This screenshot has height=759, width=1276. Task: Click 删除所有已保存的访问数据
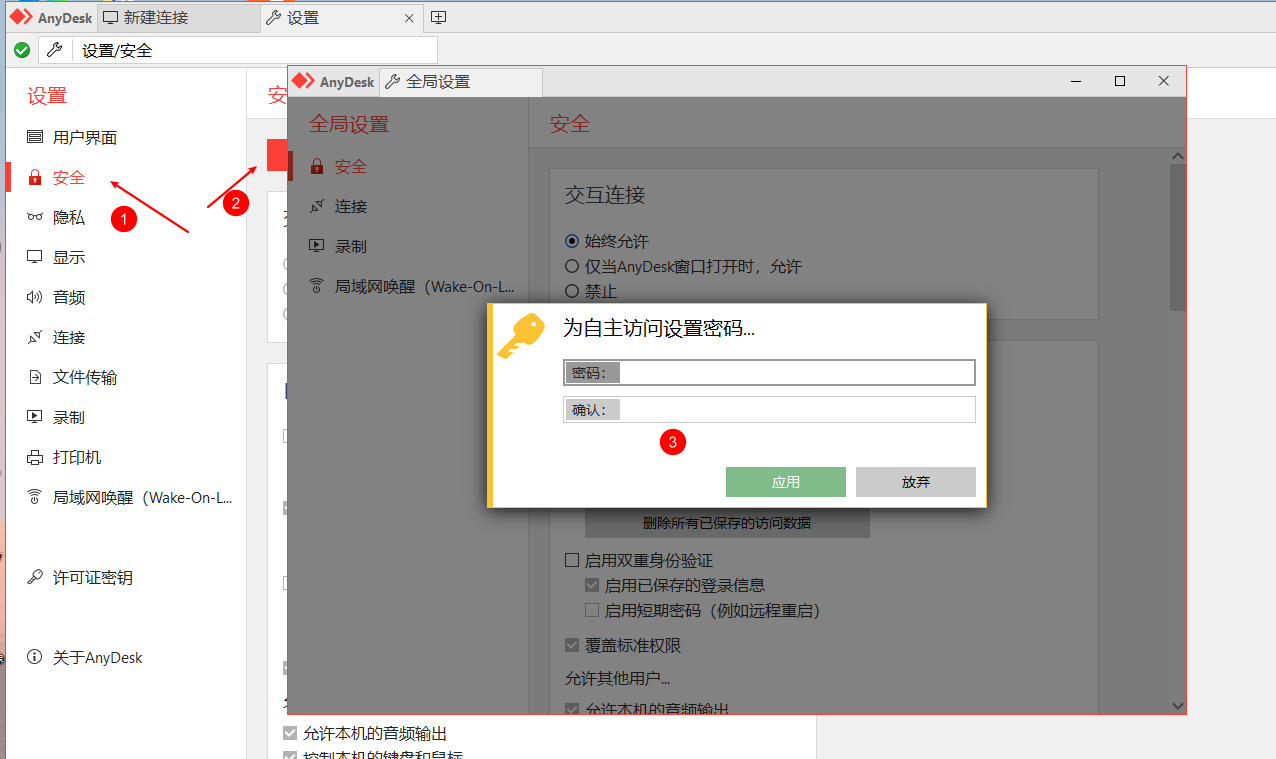coord(726,521)
